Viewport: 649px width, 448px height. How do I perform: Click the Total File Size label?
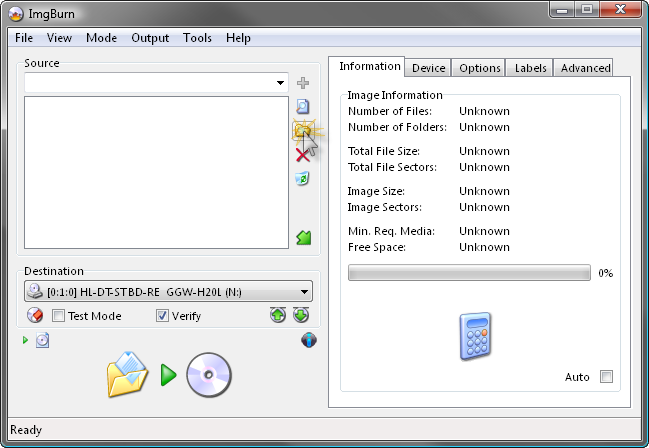pos(384,151)
